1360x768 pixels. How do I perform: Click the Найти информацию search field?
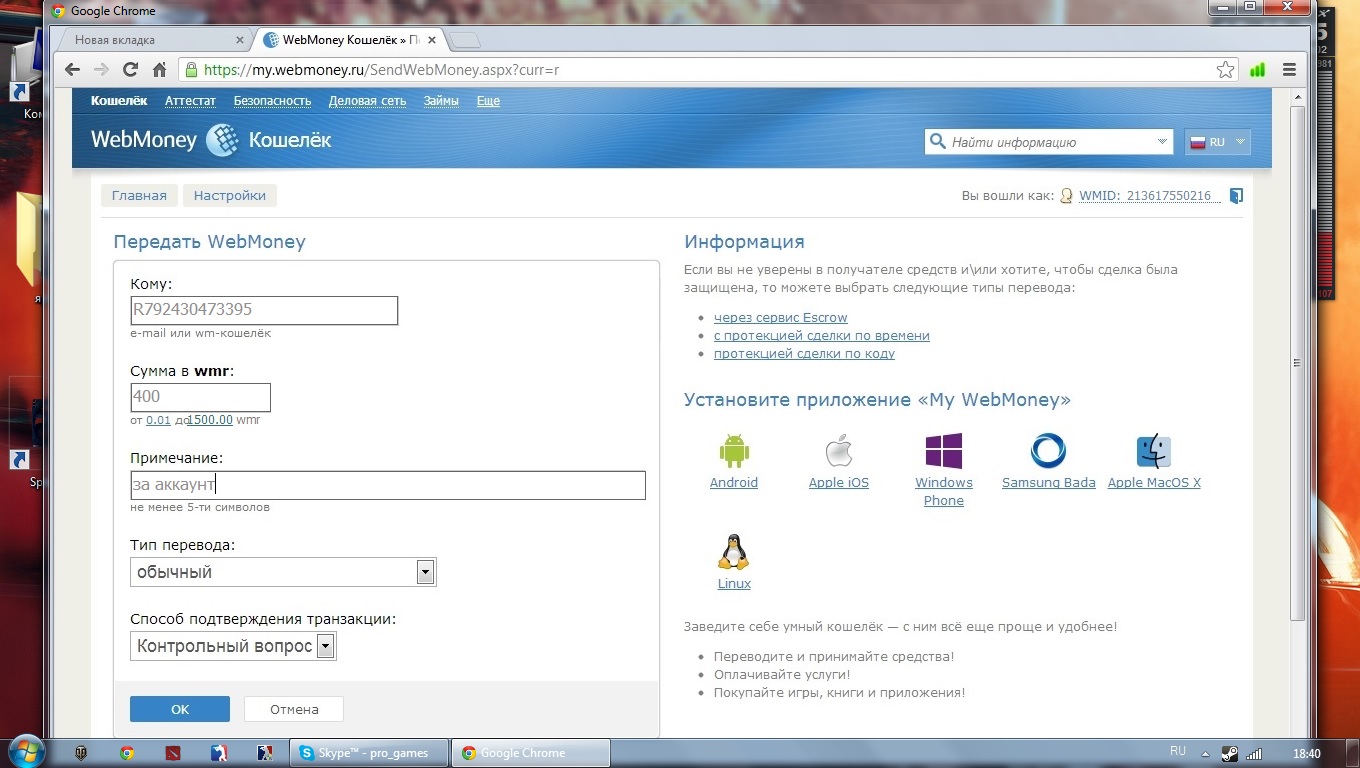[x=1049, y=142]
